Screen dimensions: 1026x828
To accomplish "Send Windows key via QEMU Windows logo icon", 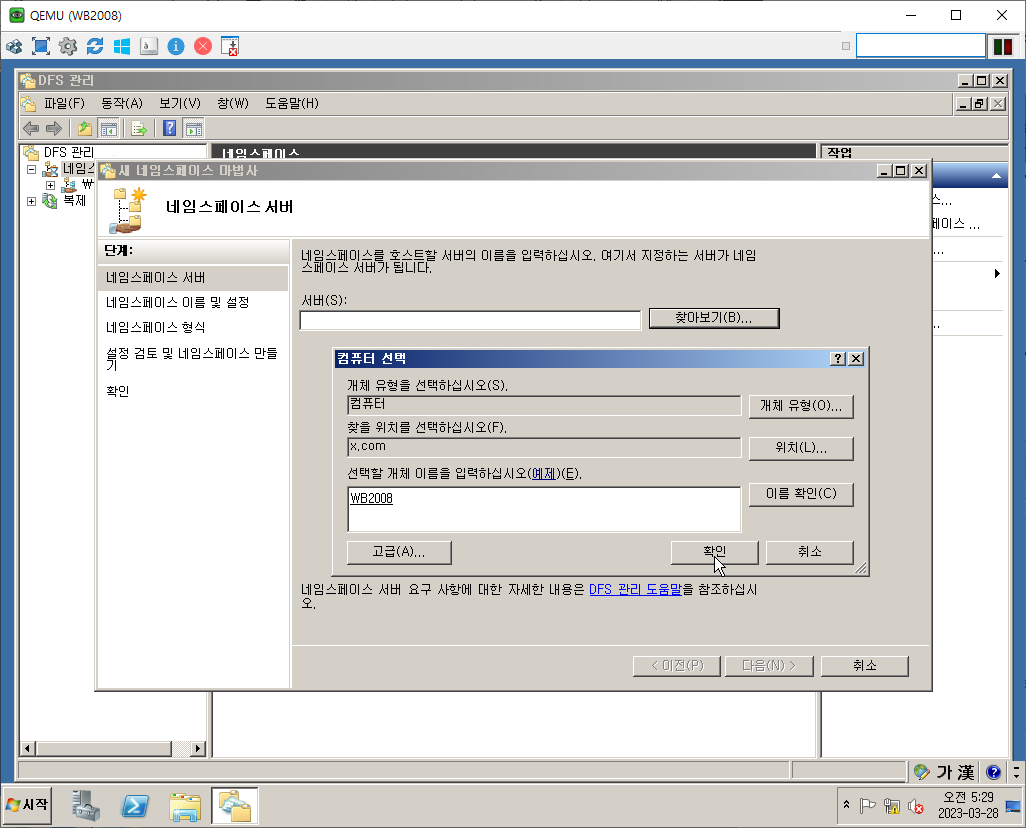I will pyautogui.click(x=122, y=46).
